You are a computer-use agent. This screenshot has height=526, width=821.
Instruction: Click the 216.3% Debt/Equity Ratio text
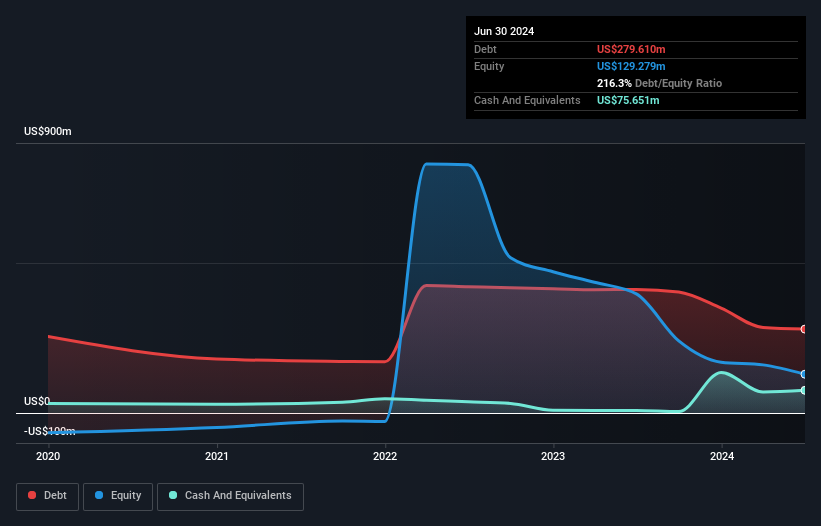pos(659,83)
